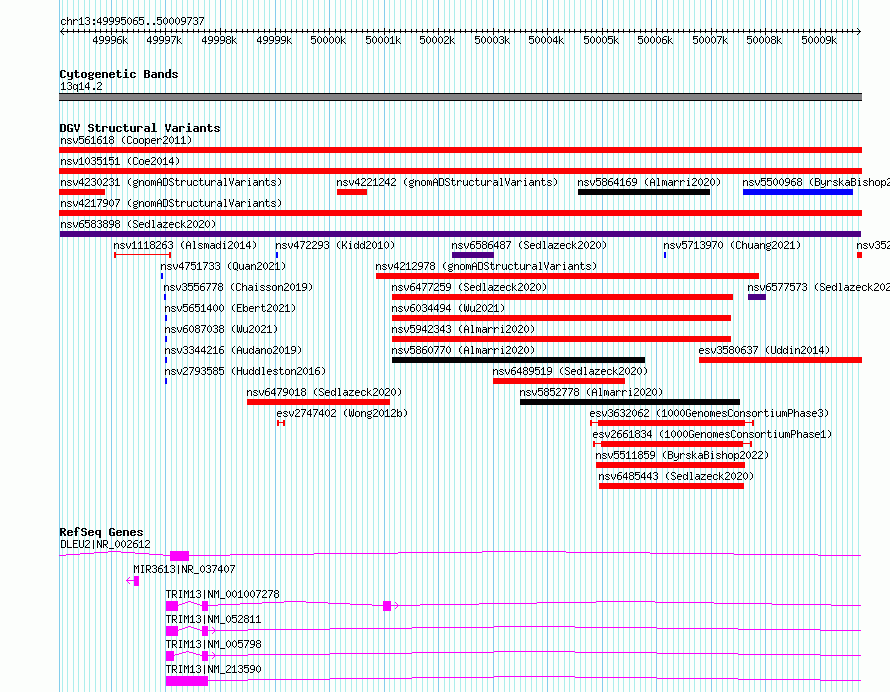Open esv2747402 (Wong2012b) label
Screen dimensions: 890x692
click(342, 413)
